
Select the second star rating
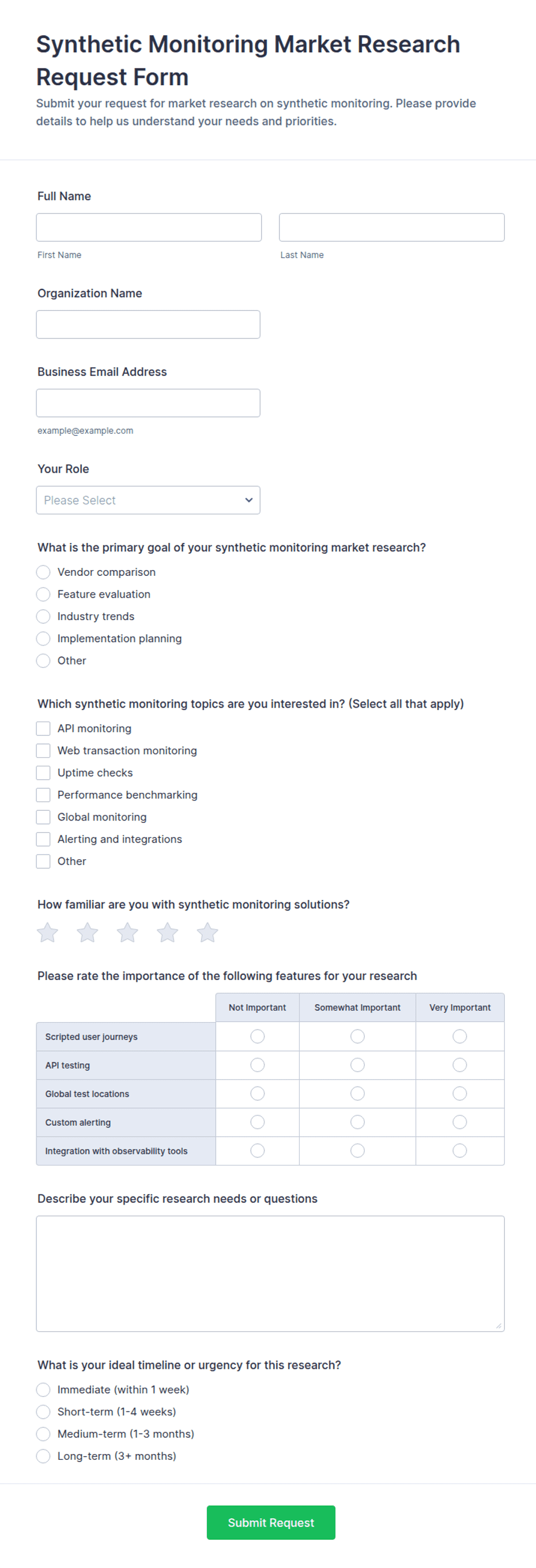(x=88, y=932)
